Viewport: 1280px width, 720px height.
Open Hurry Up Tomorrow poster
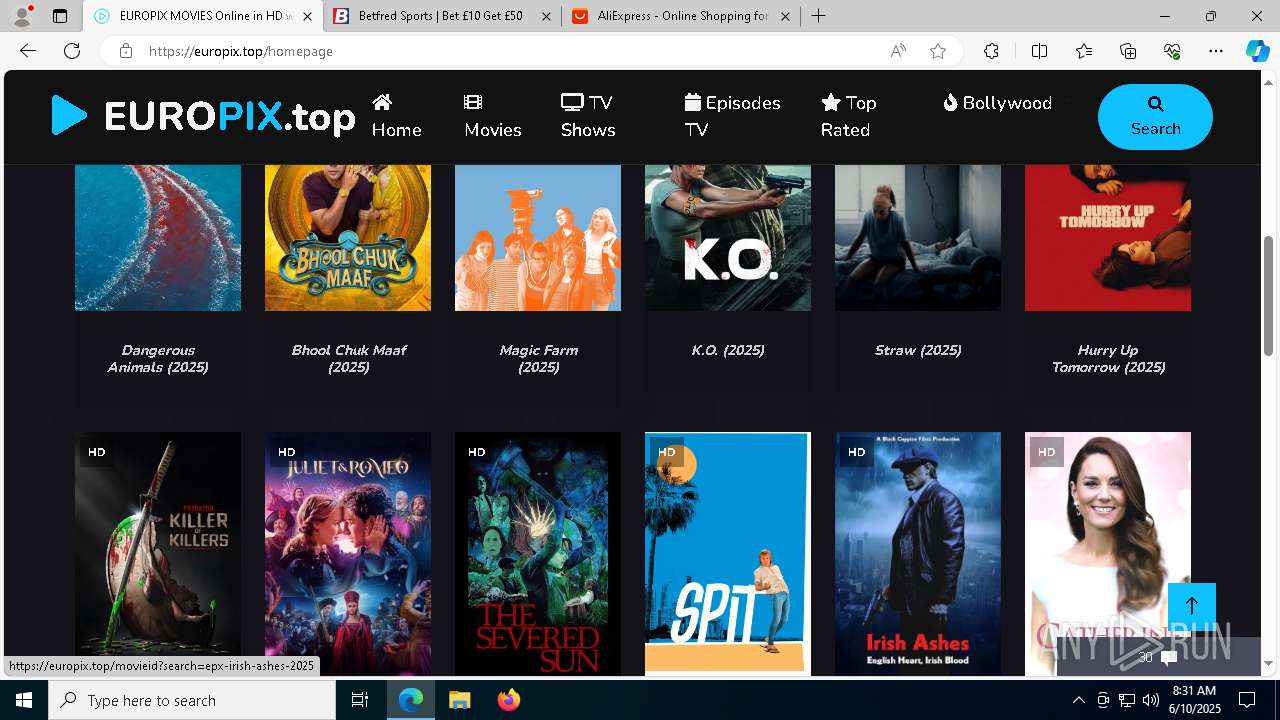(1108, 238)
